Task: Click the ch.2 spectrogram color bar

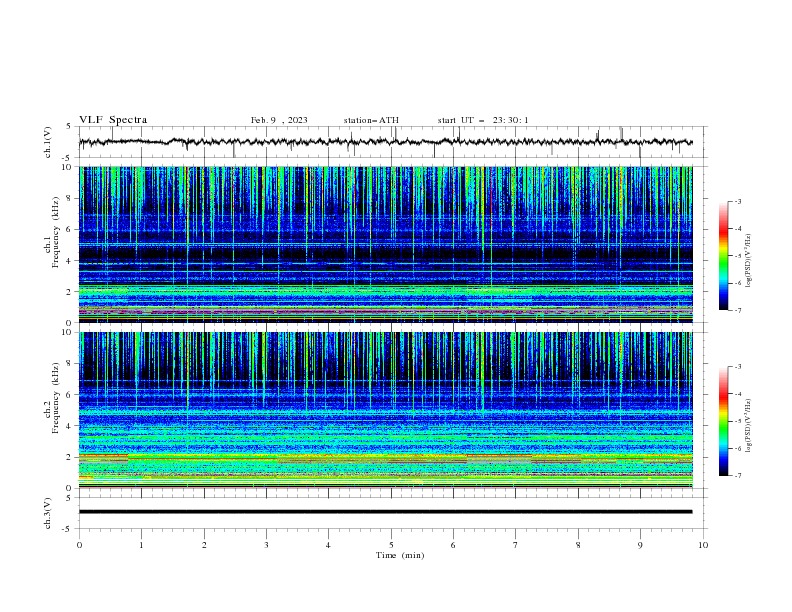Action: (x=724, y=421)
